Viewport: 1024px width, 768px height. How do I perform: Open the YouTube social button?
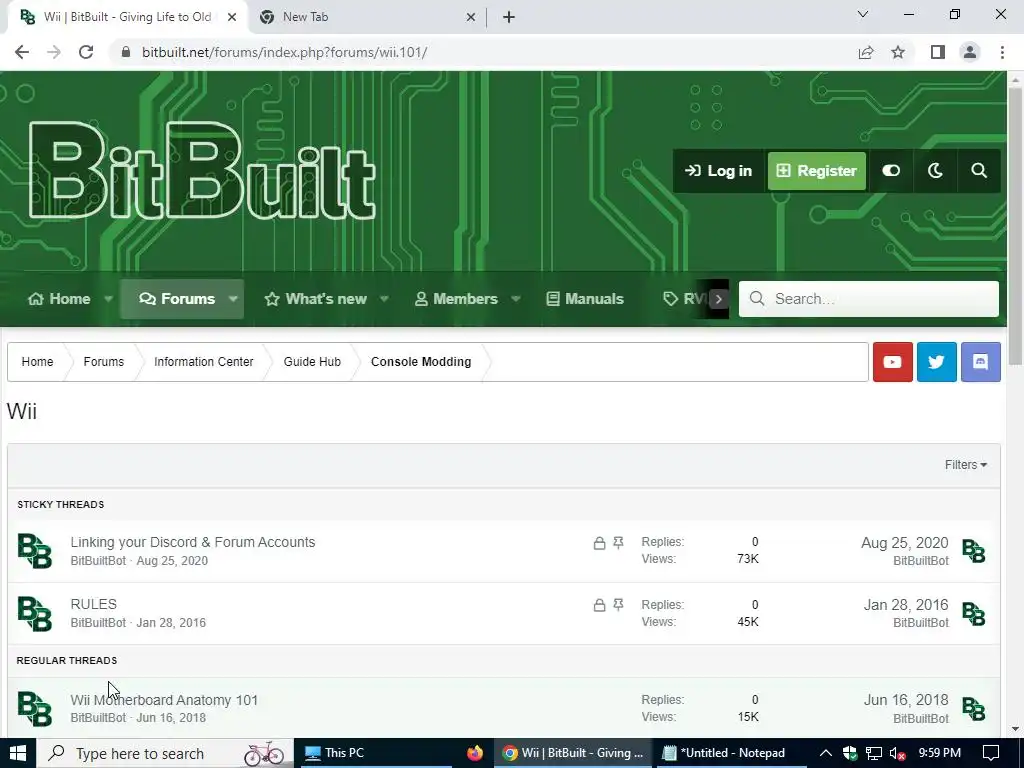click(892, 362)
